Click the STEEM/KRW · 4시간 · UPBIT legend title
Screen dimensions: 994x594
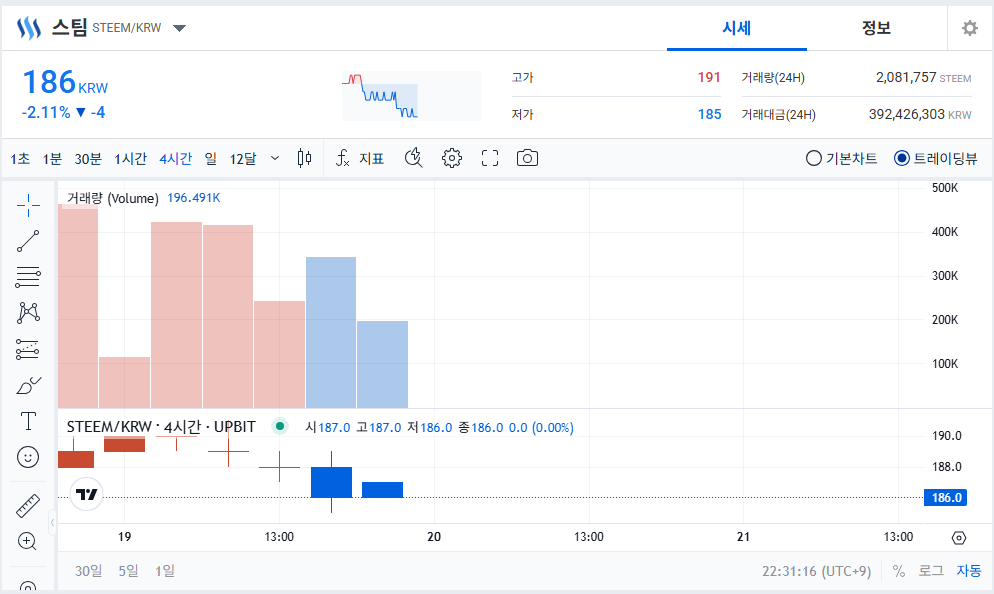(161, 427)
